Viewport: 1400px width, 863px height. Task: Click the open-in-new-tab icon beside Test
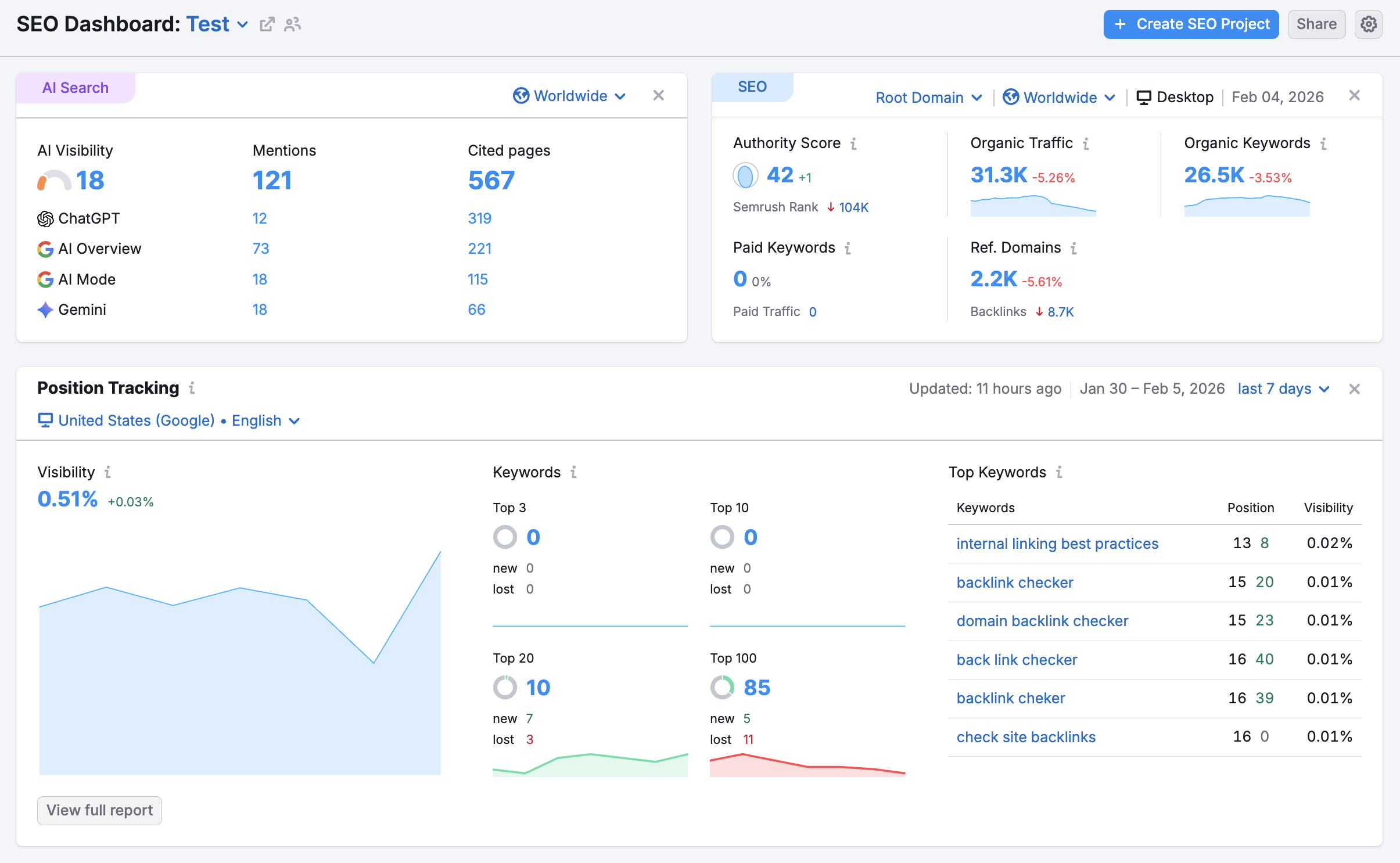pyautogui.click(x=267, y=24)
